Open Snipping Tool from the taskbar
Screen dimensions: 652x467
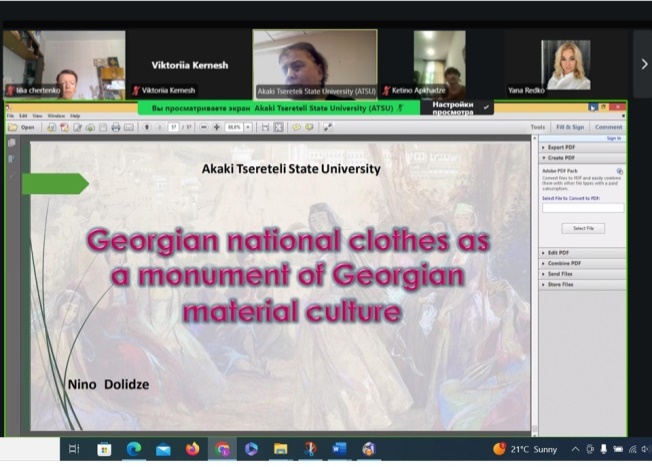(x=310, y=449)
